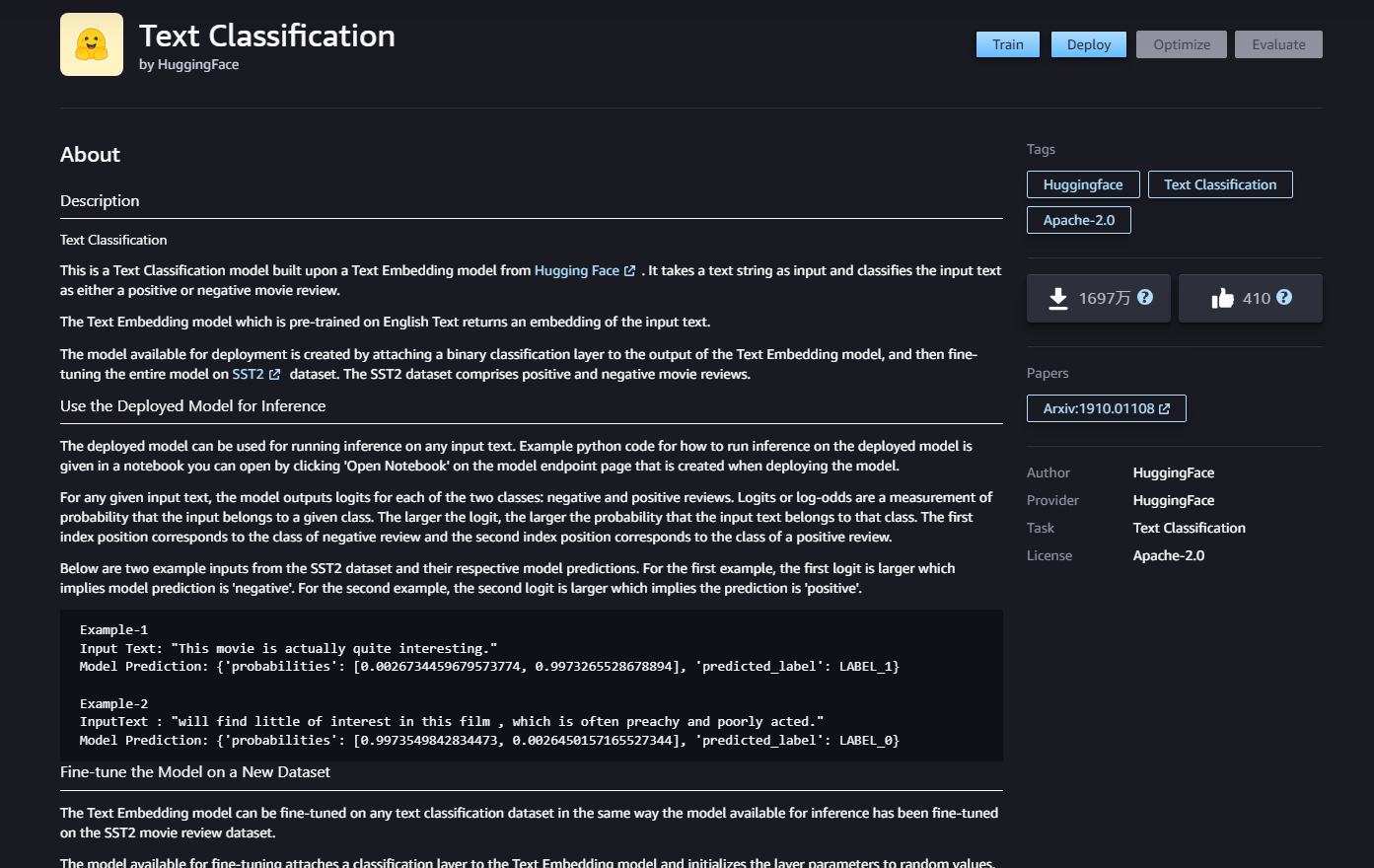1374x868 pixels.
Task: Click external link icon on Arxiv paper
Action: (1165, 408)
